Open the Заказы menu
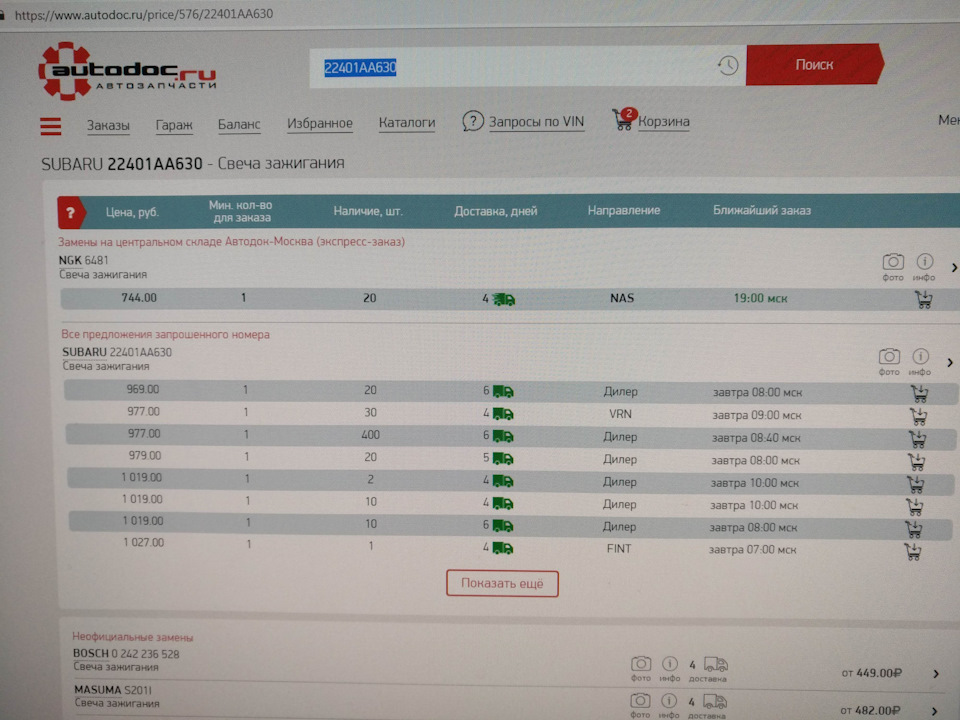Image resolution: width=960 pixels, height=720 pixels. point(108,126)
